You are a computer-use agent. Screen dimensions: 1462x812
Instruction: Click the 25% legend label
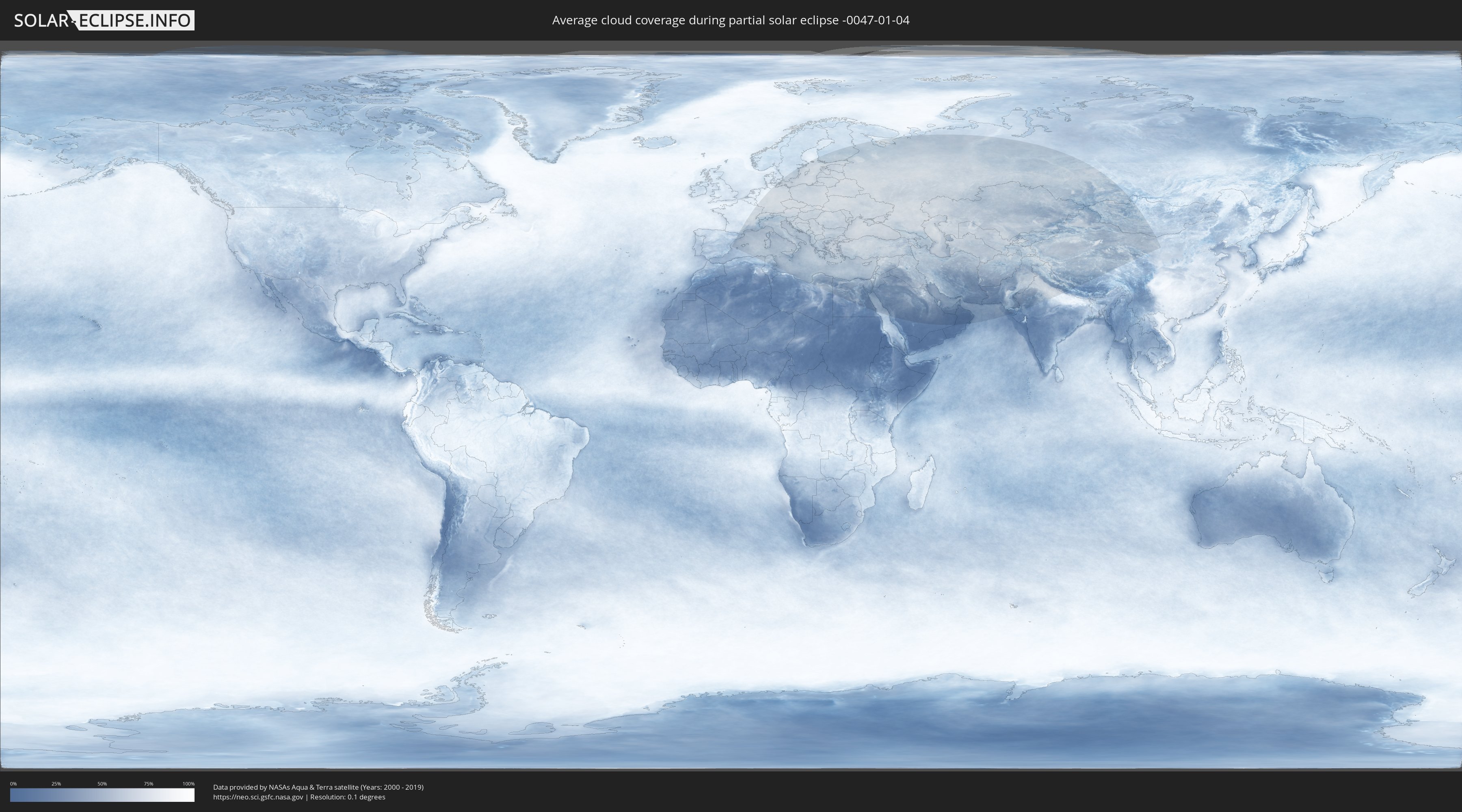coord(56,784)
